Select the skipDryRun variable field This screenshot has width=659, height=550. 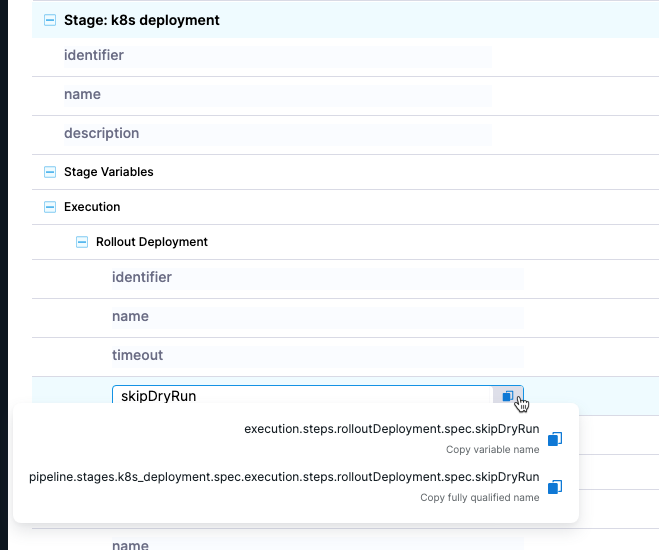pos(300,396)
